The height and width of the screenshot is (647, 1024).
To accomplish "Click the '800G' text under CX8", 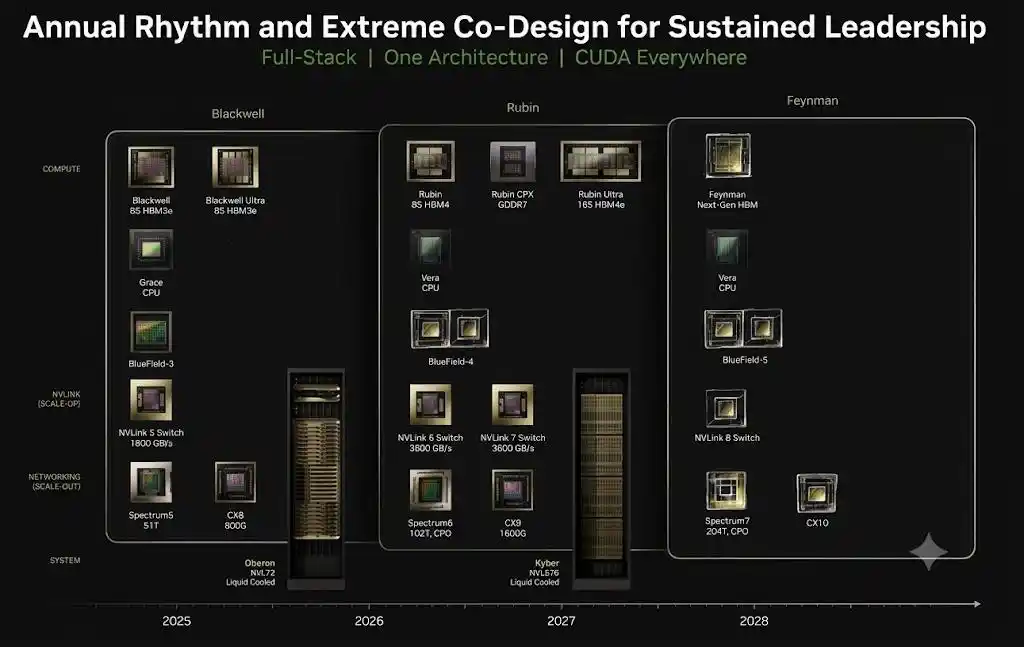I will point(235,526).
